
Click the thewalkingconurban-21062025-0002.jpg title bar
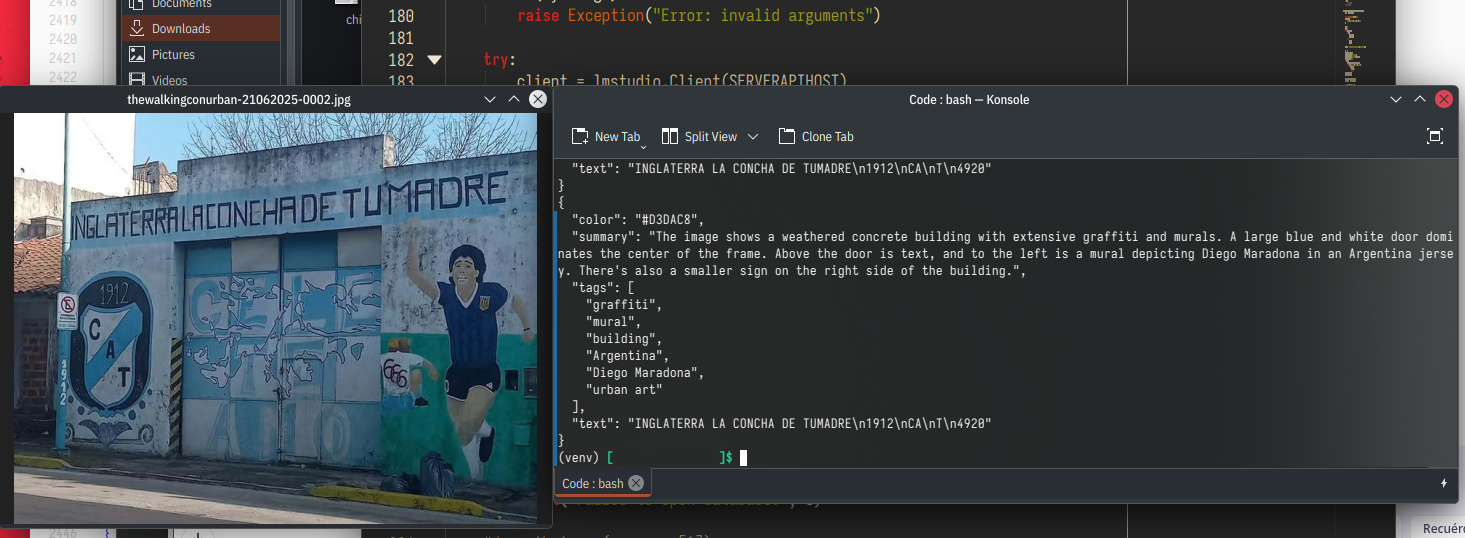coord(239,99)
